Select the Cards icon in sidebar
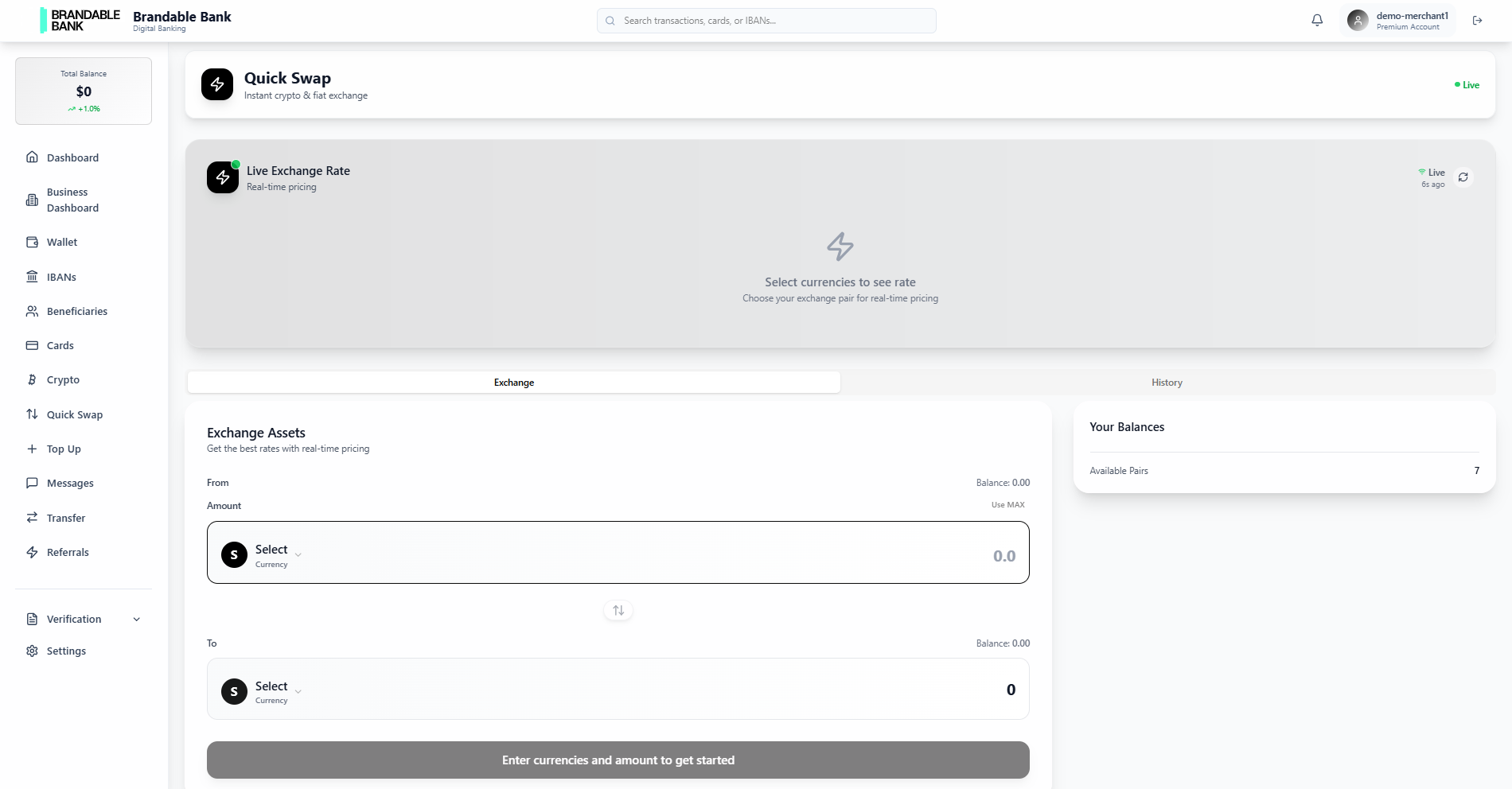1512x789 pixels. pos(32,345)
